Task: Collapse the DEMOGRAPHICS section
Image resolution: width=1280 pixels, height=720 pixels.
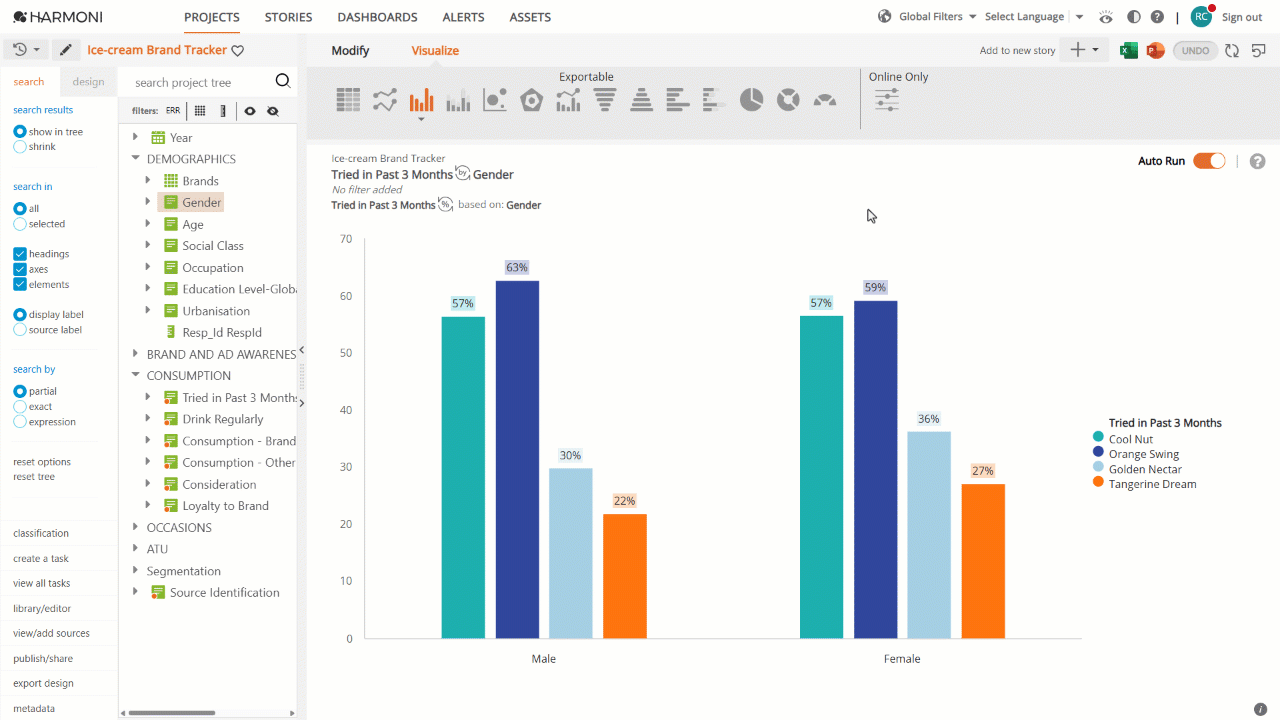Action: pyautogui.click(x=136, y=159)
